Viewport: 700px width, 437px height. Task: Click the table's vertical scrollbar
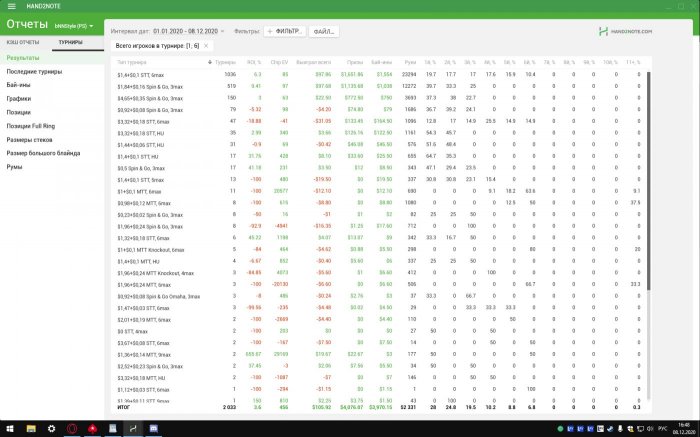pos(649,180)
